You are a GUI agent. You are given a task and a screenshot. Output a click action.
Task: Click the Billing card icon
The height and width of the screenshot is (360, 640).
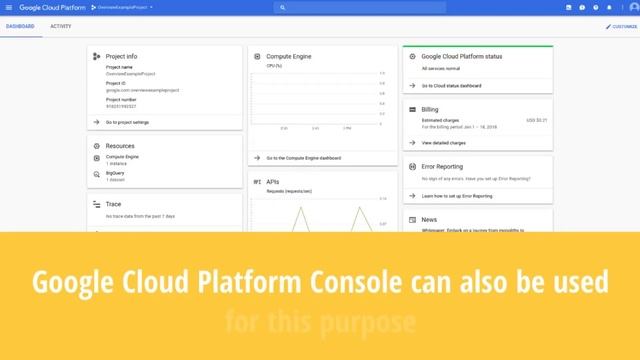click(x=412, y=109)
